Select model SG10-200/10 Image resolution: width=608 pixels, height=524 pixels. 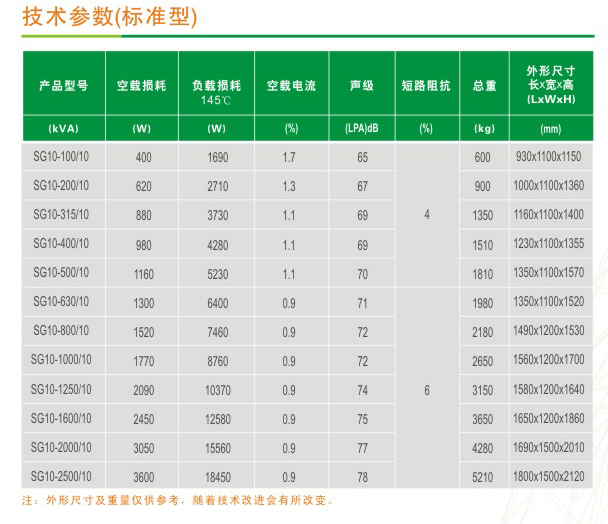pos(61,185)
